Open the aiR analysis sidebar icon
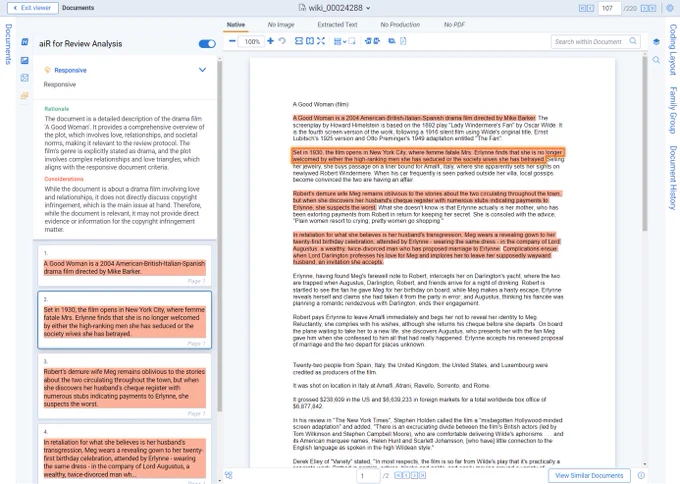 [x=25, y=42]
